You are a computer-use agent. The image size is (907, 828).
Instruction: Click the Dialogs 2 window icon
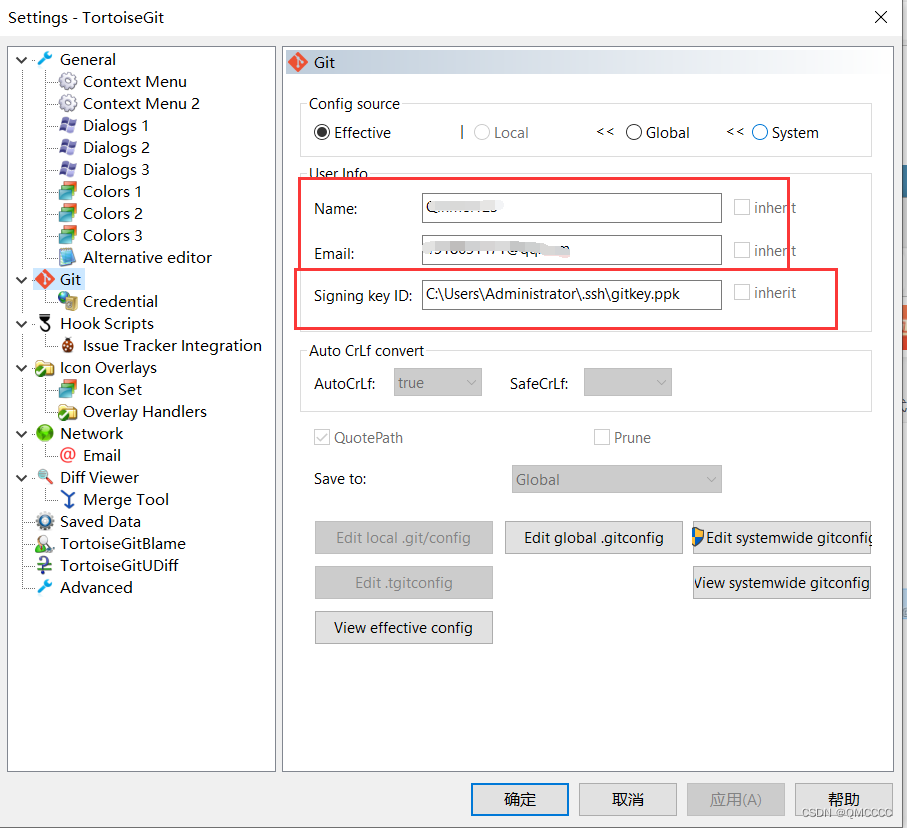tap(68, 147)
